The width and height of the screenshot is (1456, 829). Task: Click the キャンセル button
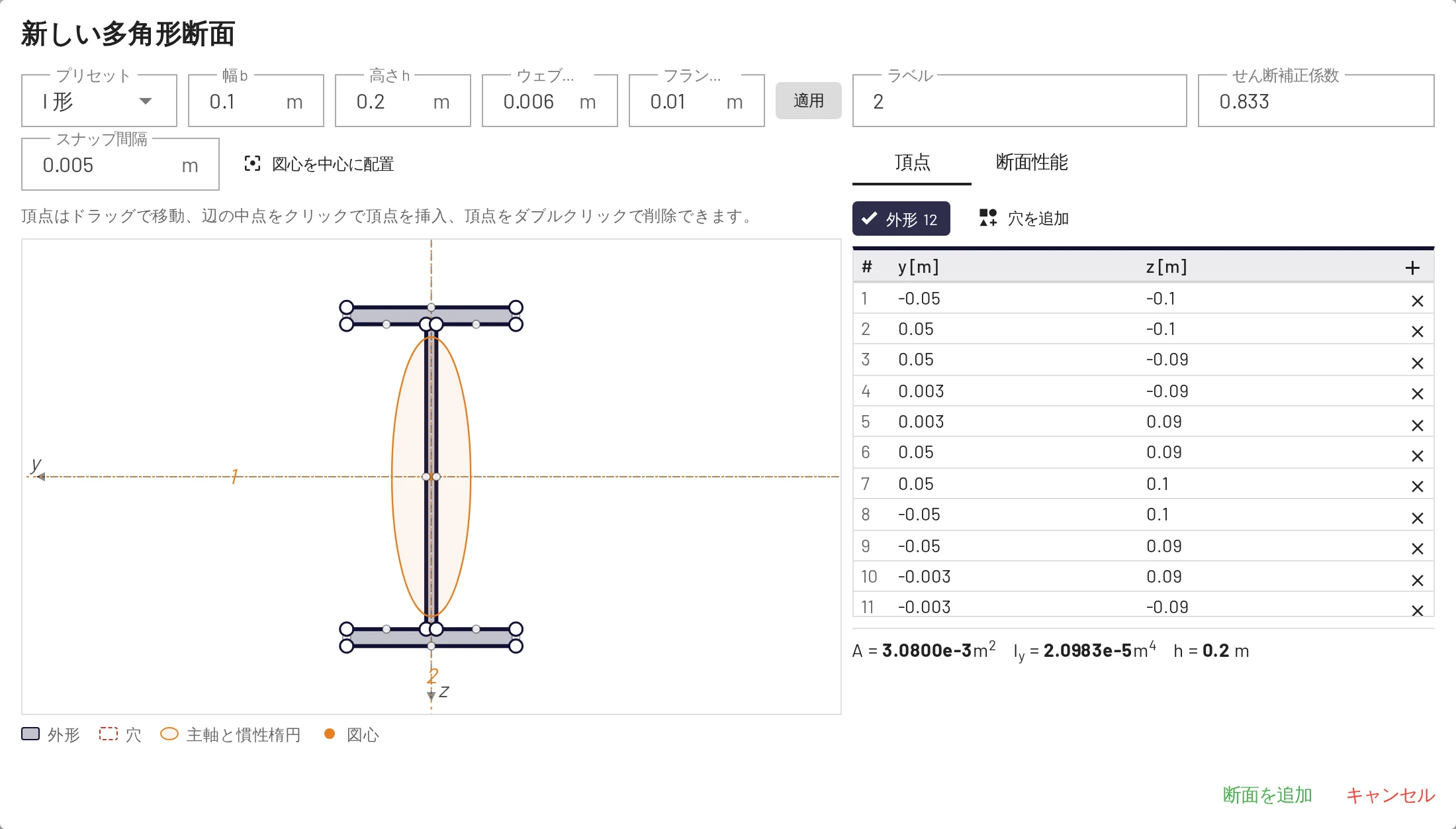(x=1390, y=795)
